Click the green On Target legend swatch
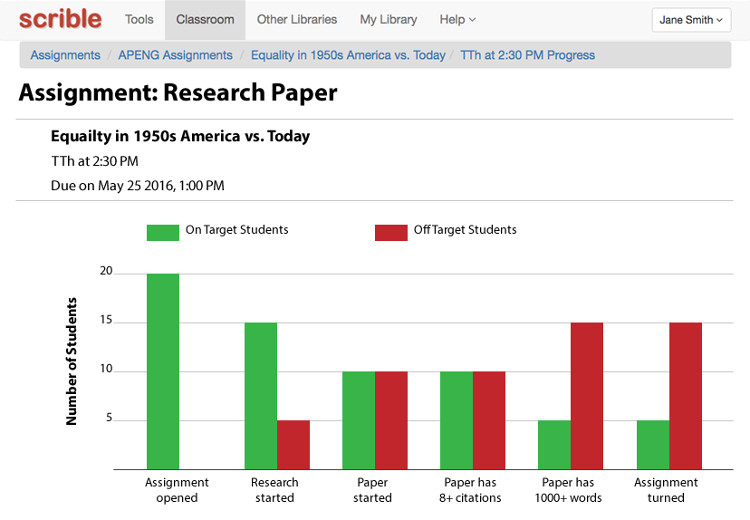This screenshot has width=750, height=520. pyautogui.click(x=163, y=232)
